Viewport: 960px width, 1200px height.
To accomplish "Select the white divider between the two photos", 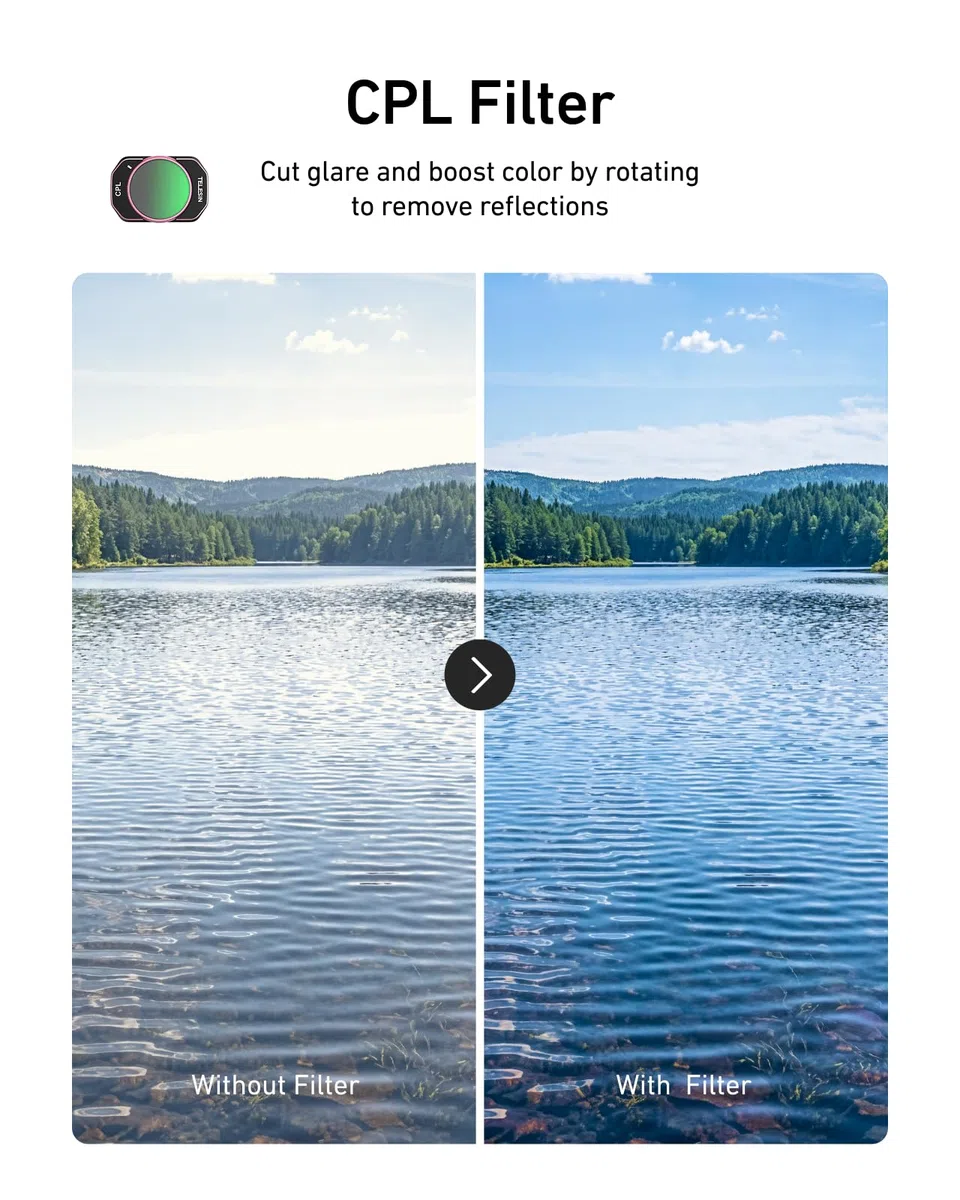I will click(x=480, y=708).
